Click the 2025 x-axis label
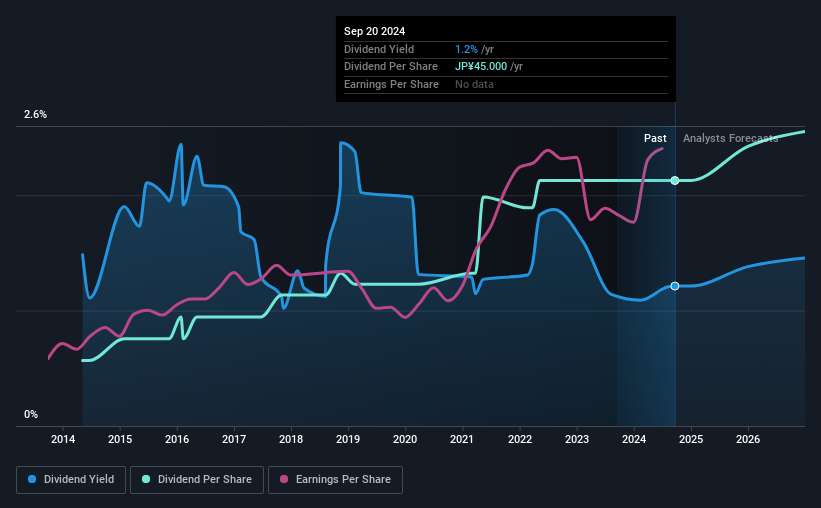Screen dimensions: 821x508 [691, 439]
